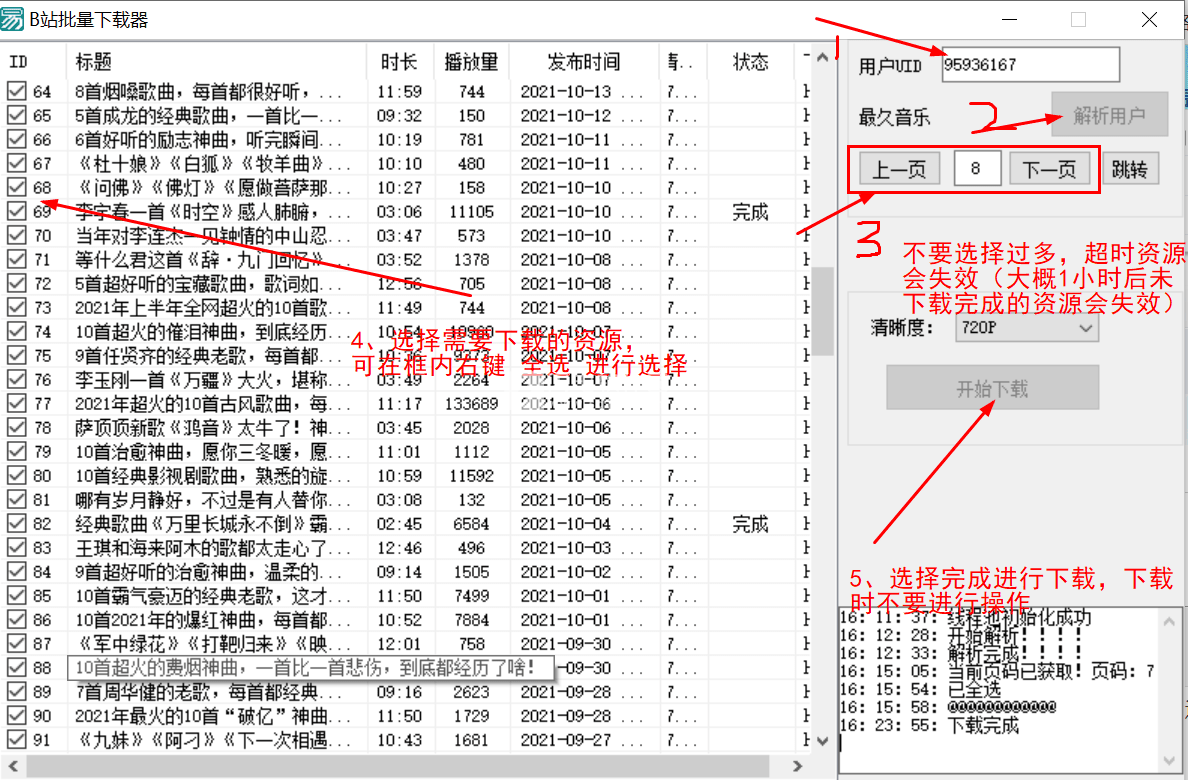Uncheck the checkbox for row ID 64
The height and width of the screenshot is (780, 1188).
[16, 91]
